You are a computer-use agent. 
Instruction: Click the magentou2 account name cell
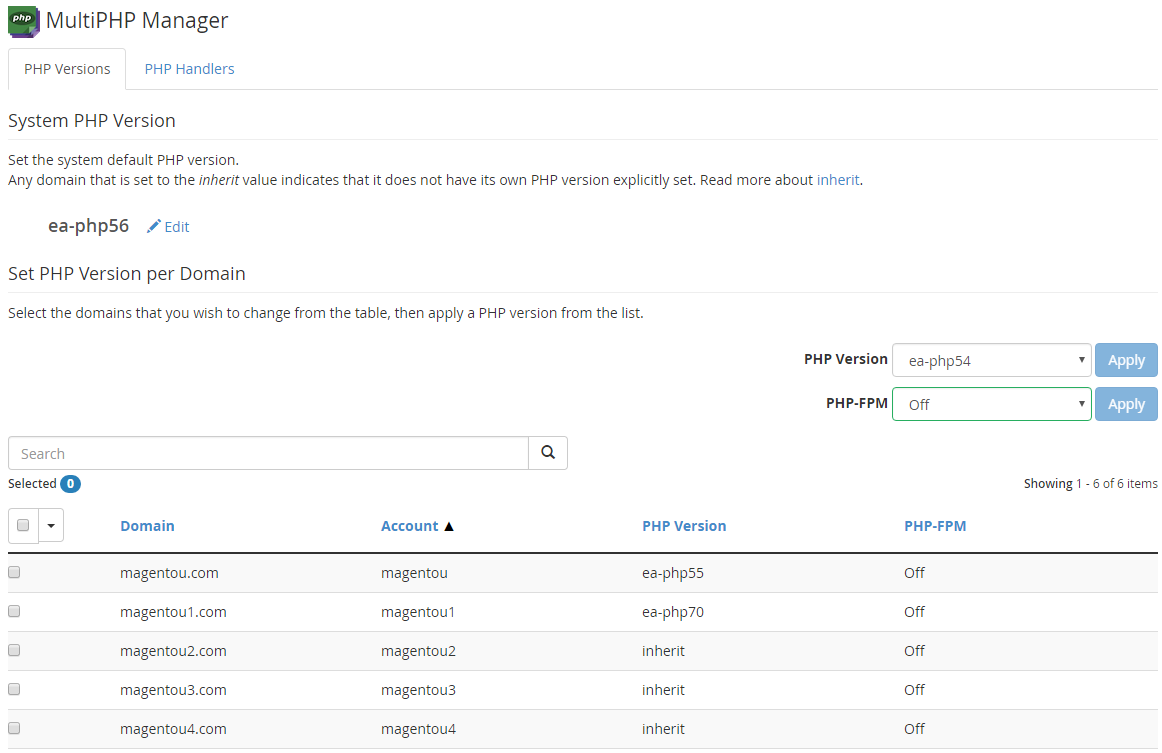419,651
